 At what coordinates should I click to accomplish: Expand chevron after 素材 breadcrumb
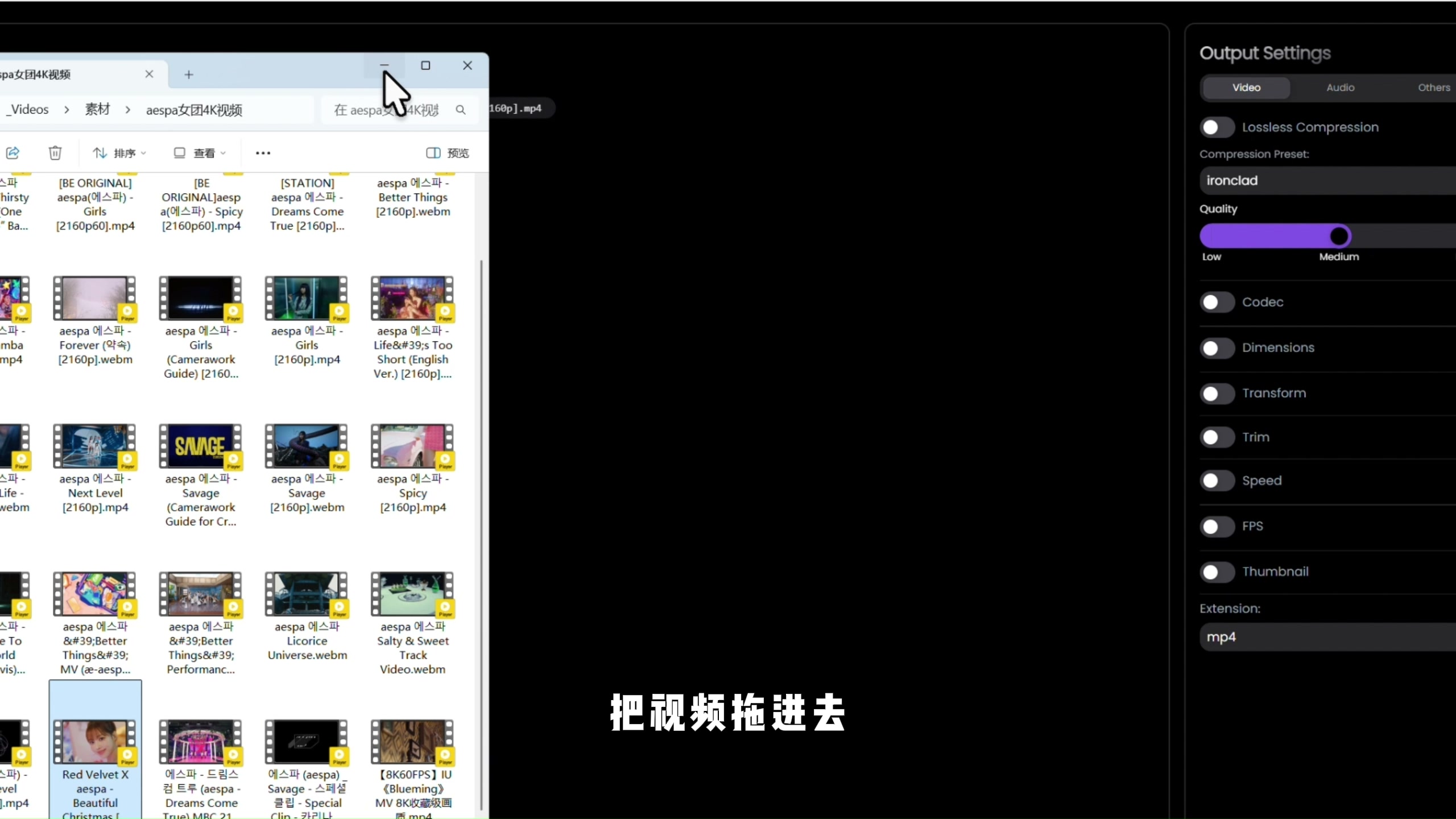click(x=127, y=109)
